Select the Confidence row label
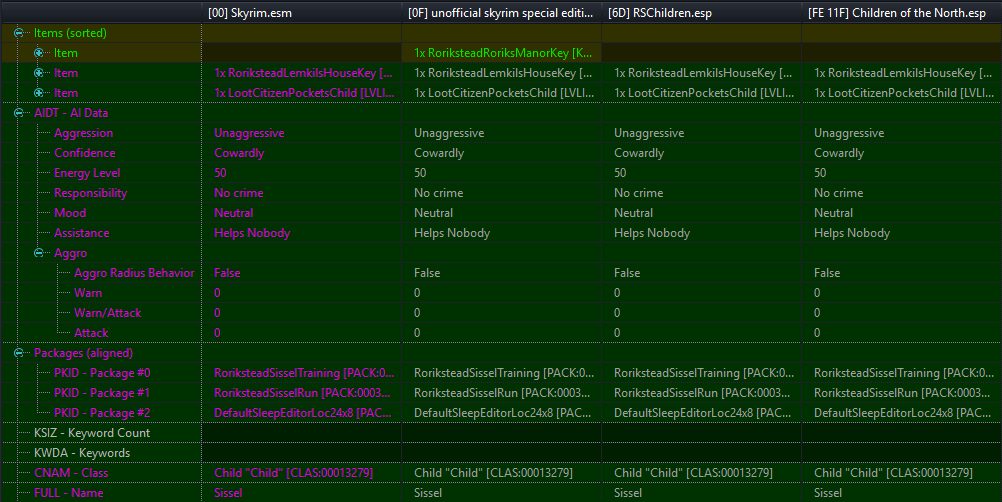Screen dimensions: 1002x502 click(x=84, y=153)
